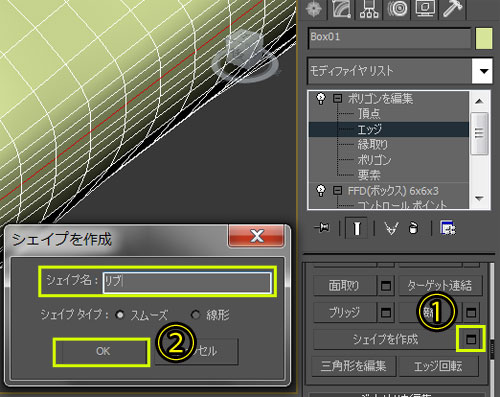Screen dimensions: 500x397
Task: Select スムーズ shape type radio
Action: (x=119, y=314)
